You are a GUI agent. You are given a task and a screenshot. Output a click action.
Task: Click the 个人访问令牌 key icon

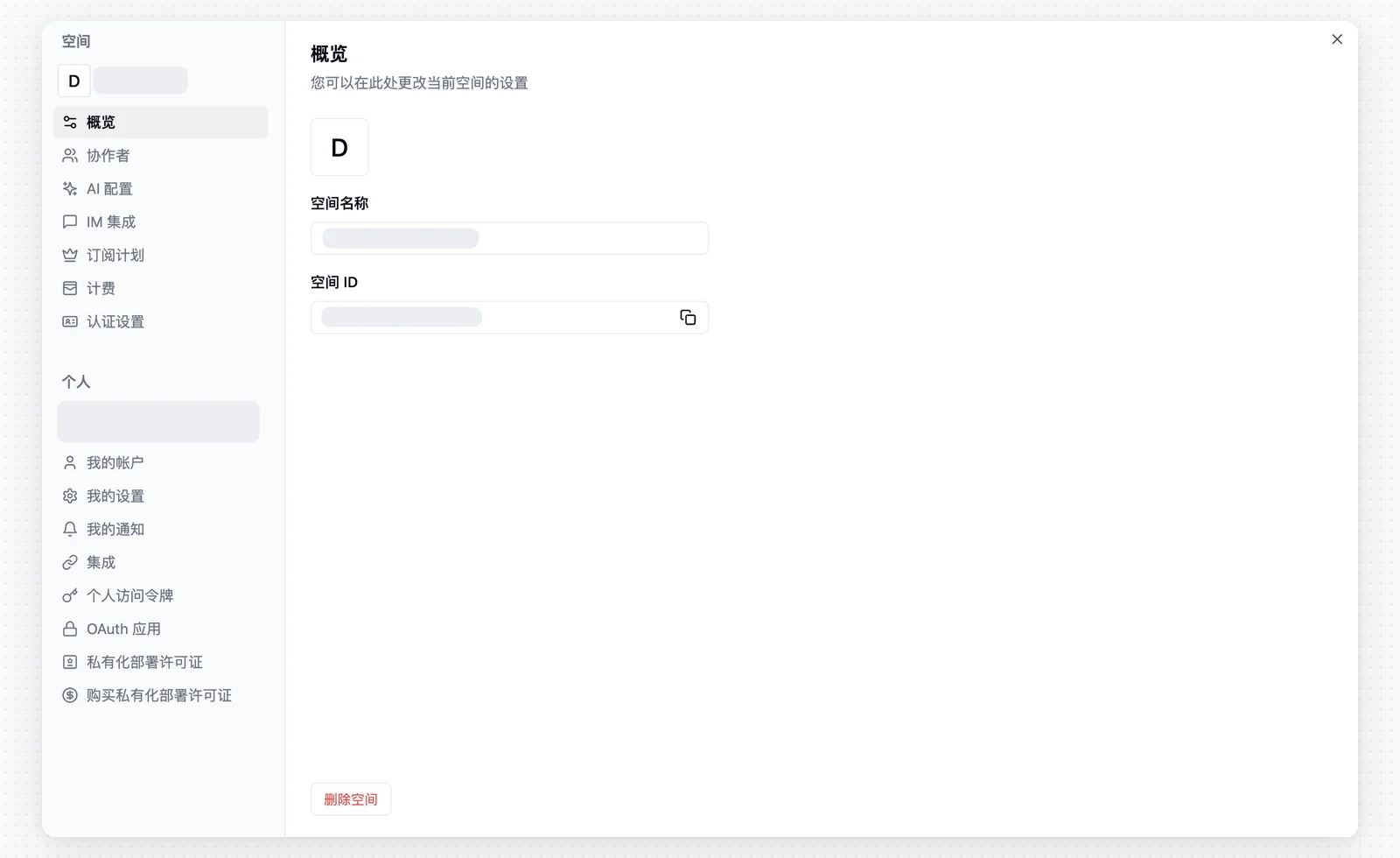point(70,596)
